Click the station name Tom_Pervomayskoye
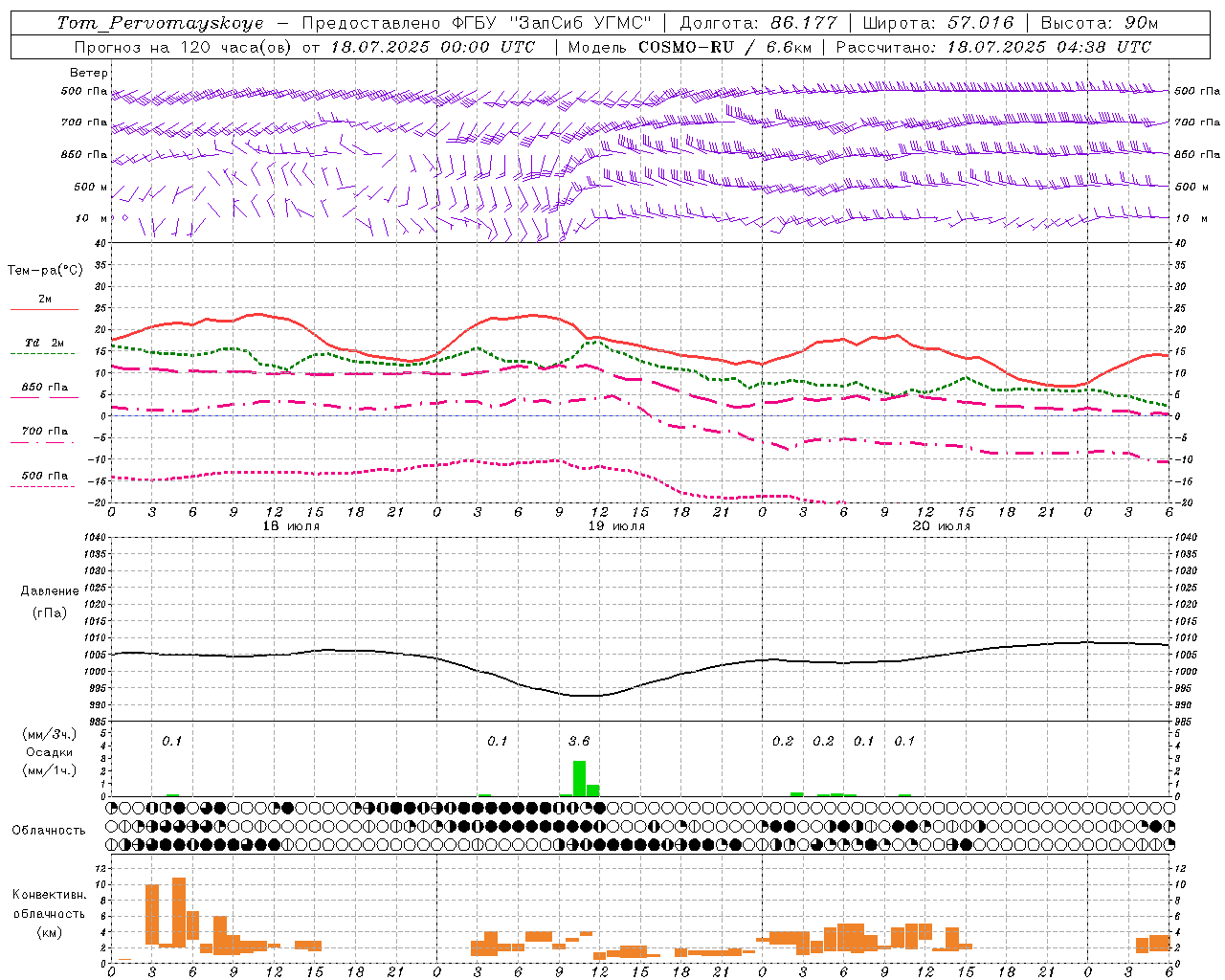This screenshot has height=980, width=1225. coord(160,23)
